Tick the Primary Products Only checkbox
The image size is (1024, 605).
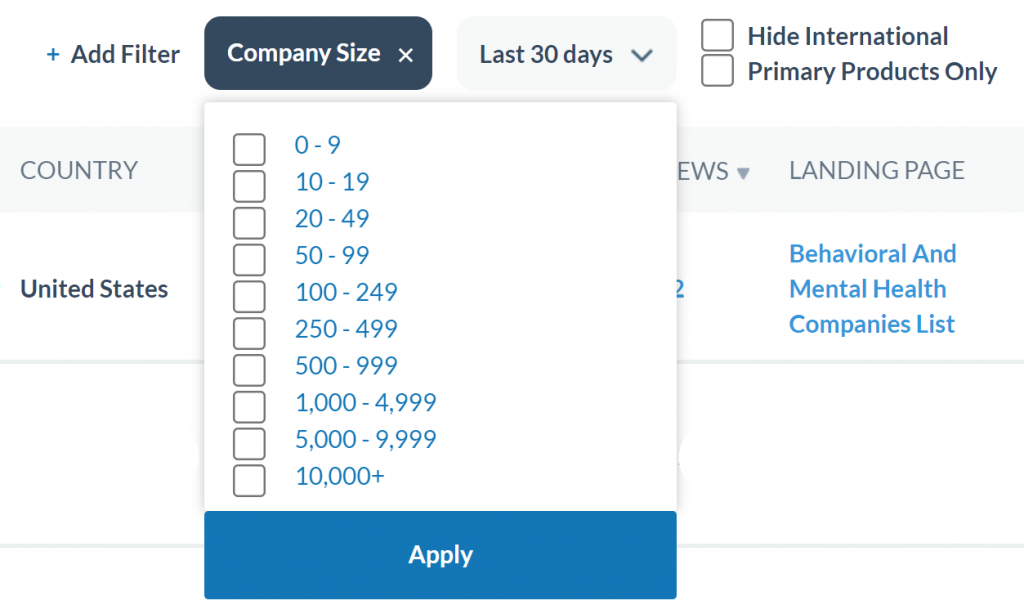tap(717, 71)
